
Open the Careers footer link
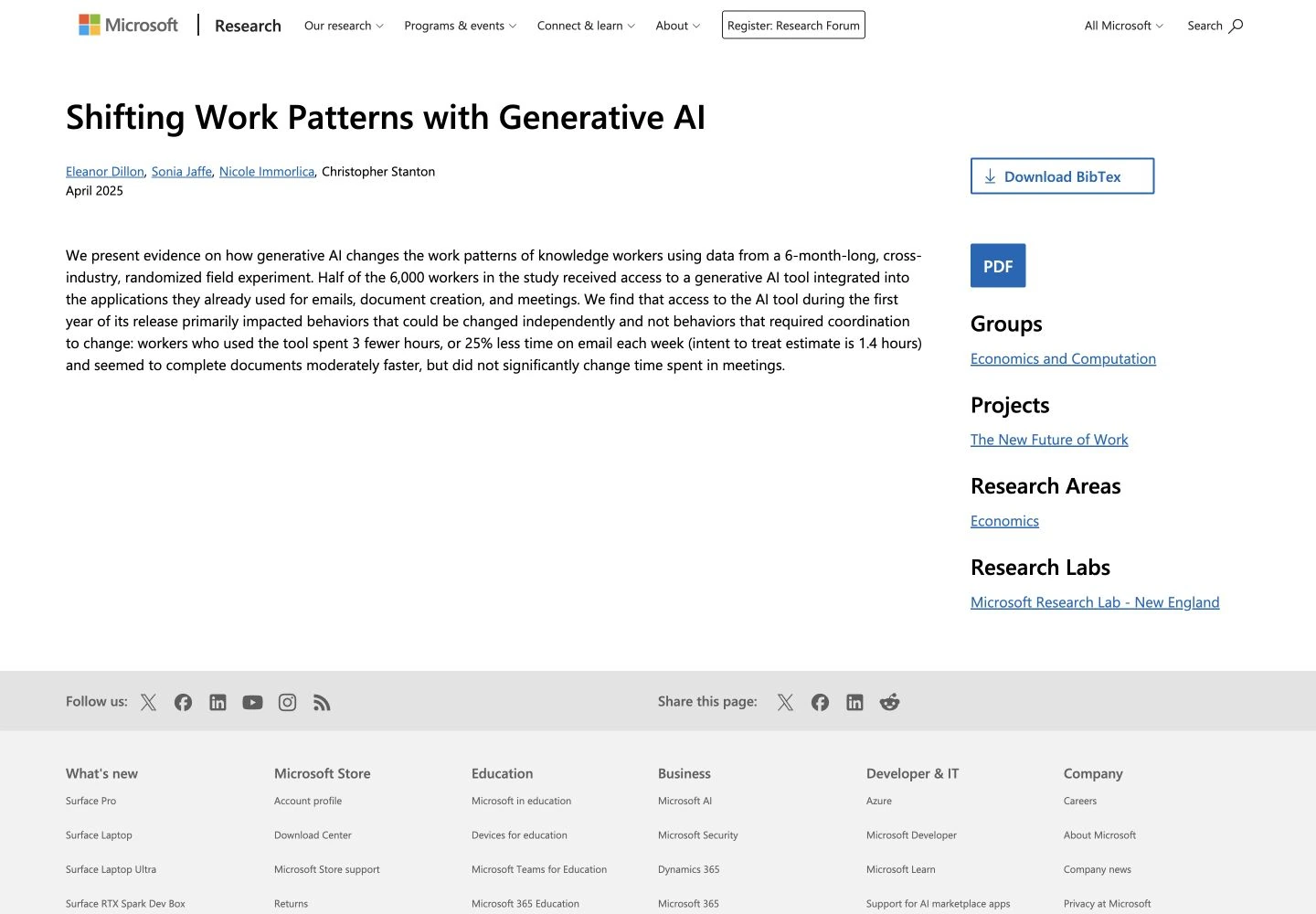coord(1080,801)
